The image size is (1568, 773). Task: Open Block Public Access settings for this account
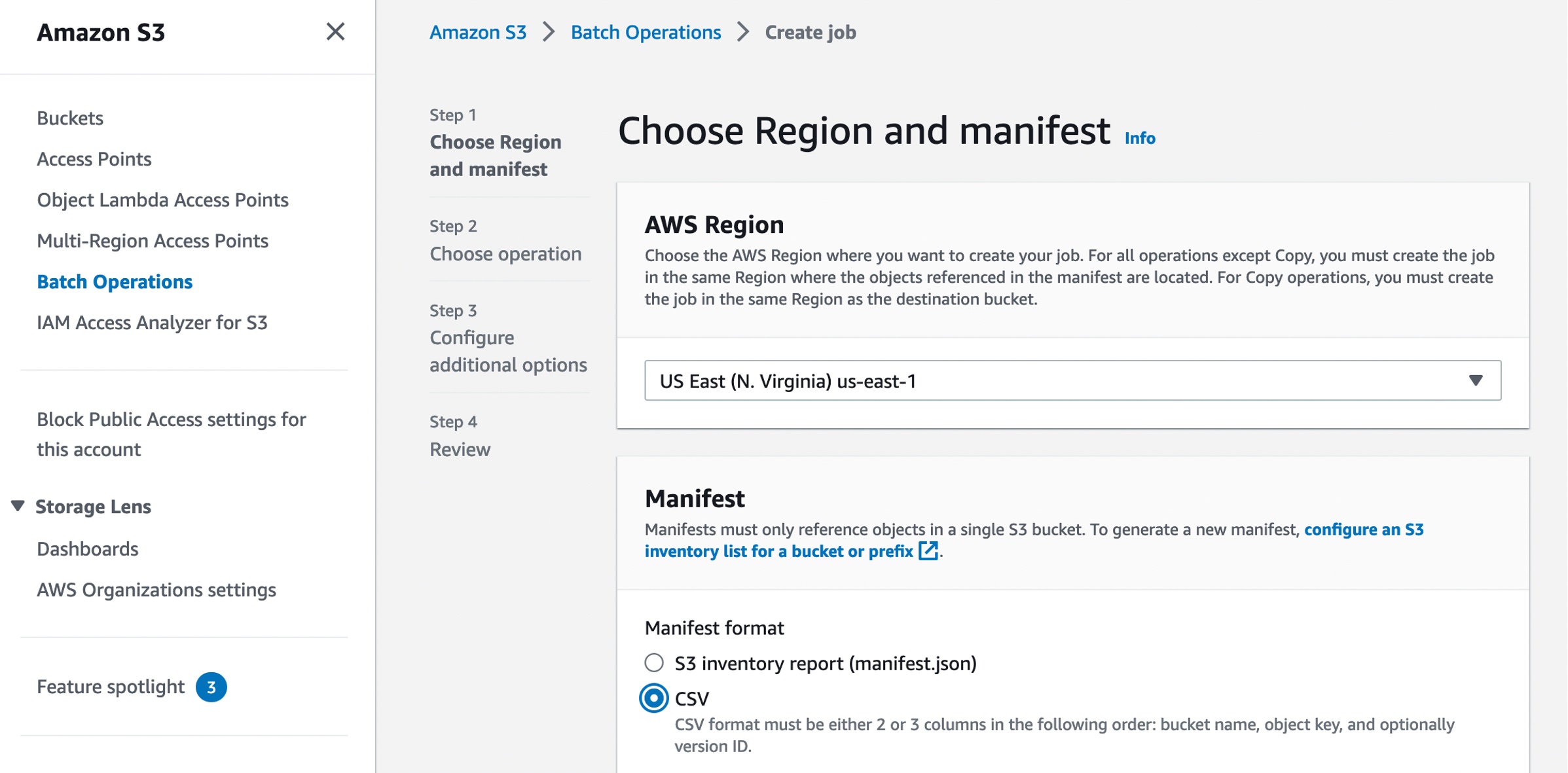[x=171, y=434]
